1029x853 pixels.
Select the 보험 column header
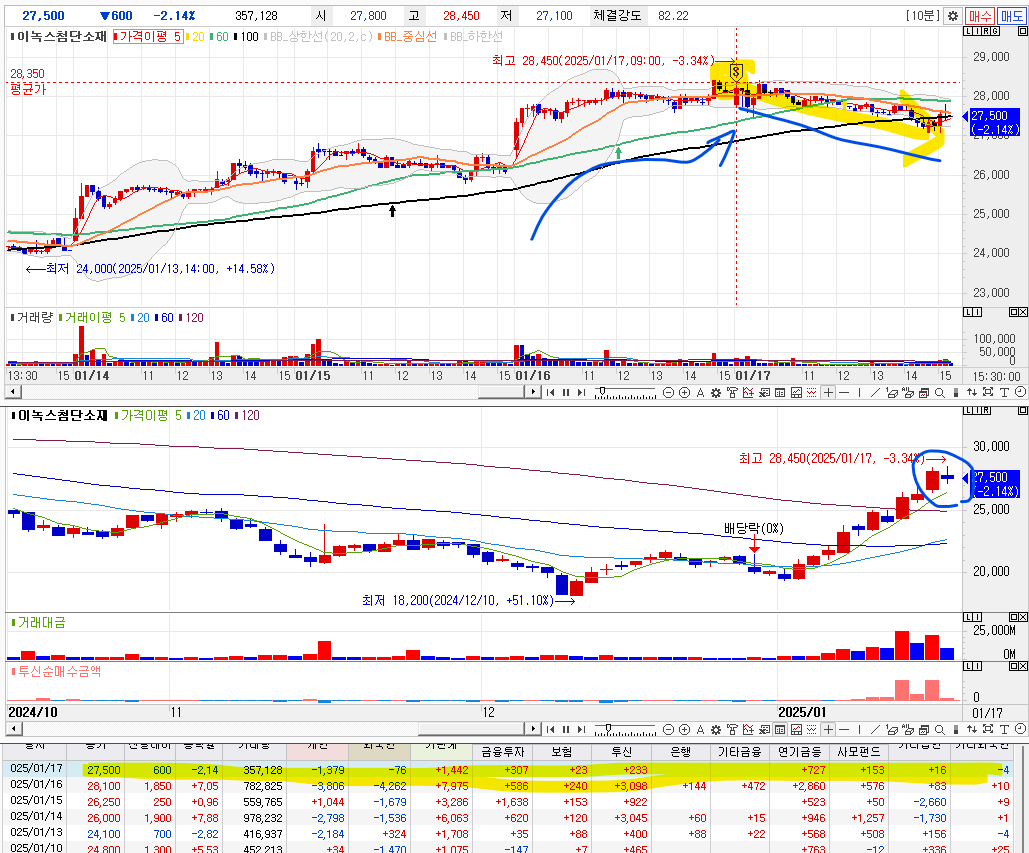[562, 752]
